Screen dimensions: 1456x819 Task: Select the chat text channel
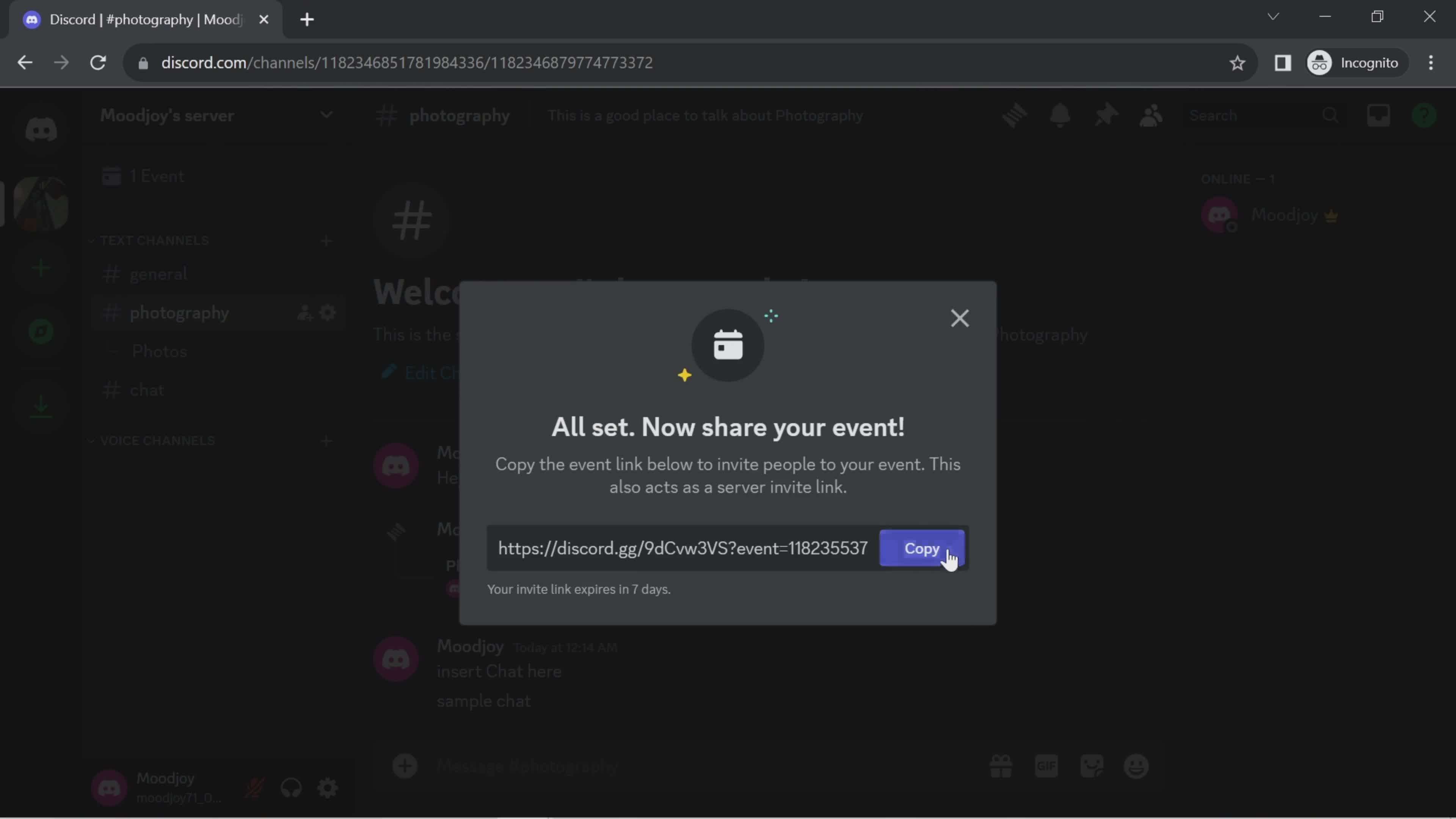[x=146, y=390]
